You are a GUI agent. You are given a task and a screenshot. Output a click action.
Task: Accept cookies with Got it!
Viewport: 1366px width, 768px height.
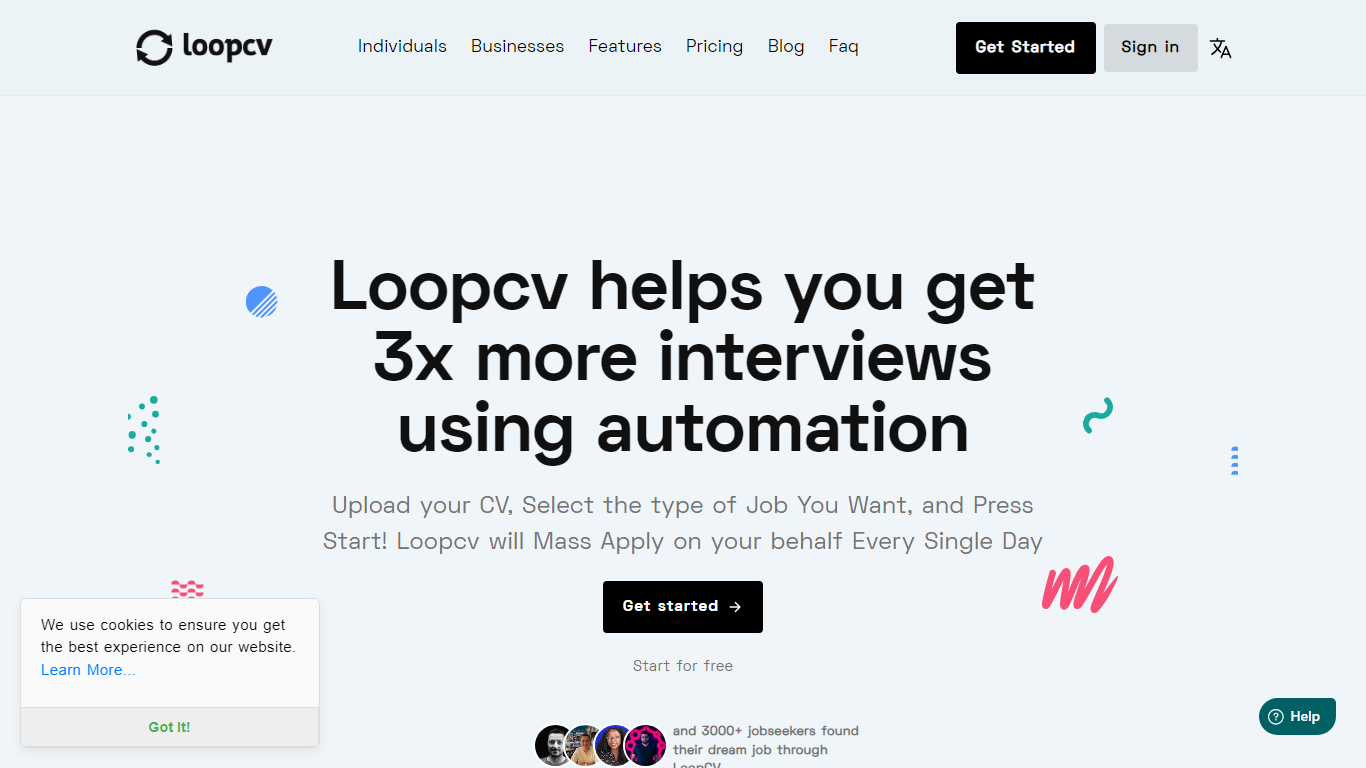[170, 727]
